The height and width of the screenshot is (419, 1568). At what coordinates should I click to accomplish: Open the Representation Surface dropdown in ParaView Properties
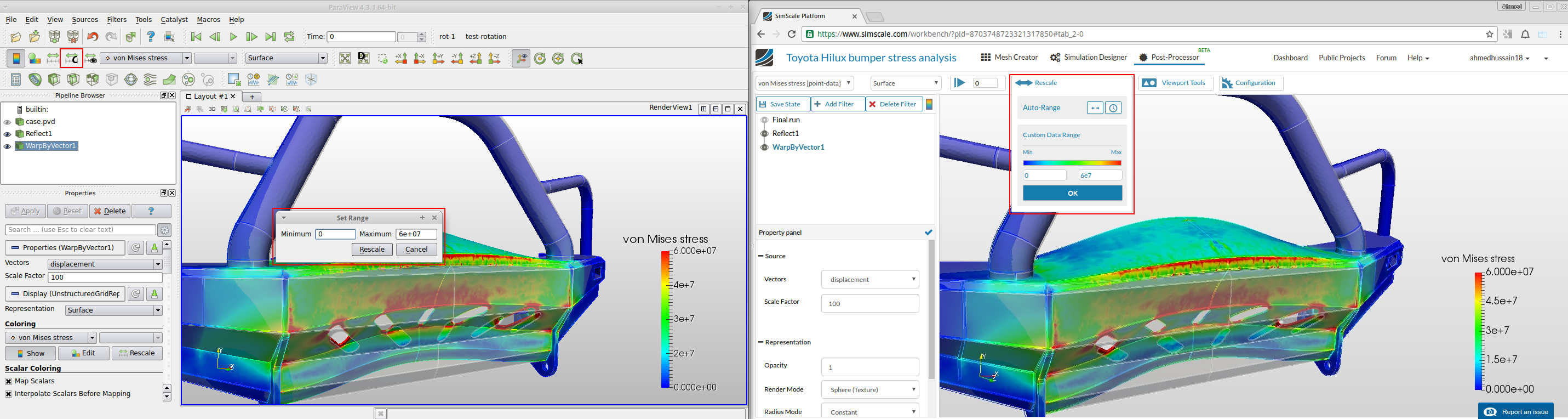(x=113, y=310)
